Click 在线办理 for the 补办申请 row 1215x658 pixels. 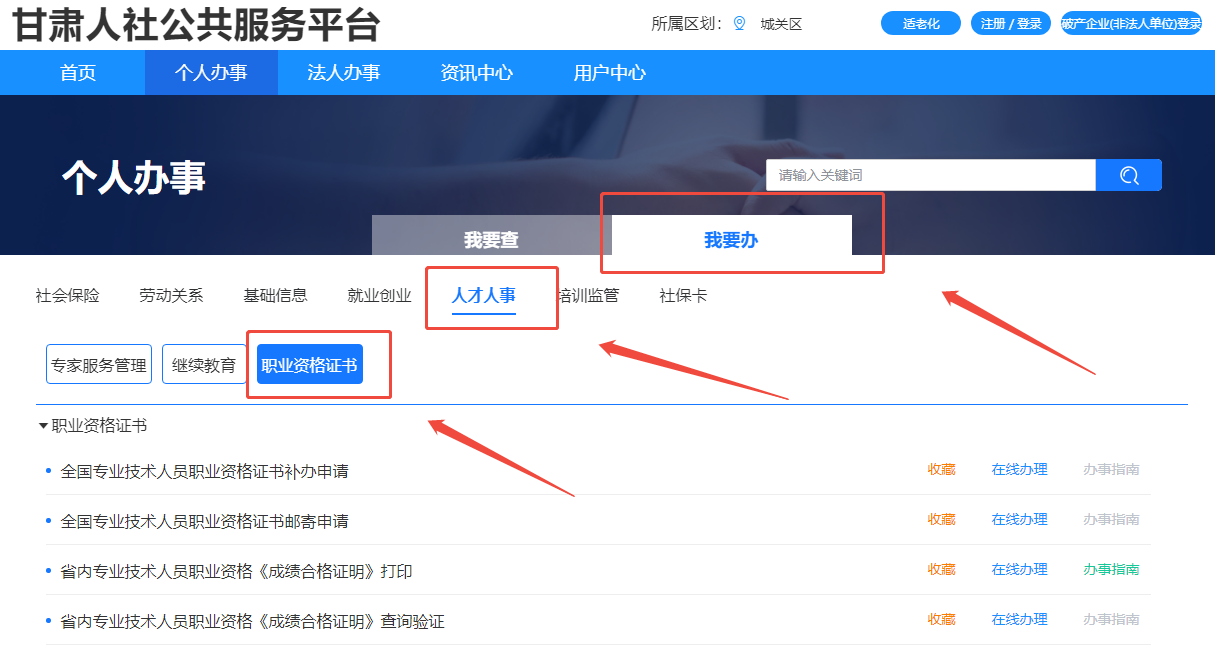[x=1019, y=470]
